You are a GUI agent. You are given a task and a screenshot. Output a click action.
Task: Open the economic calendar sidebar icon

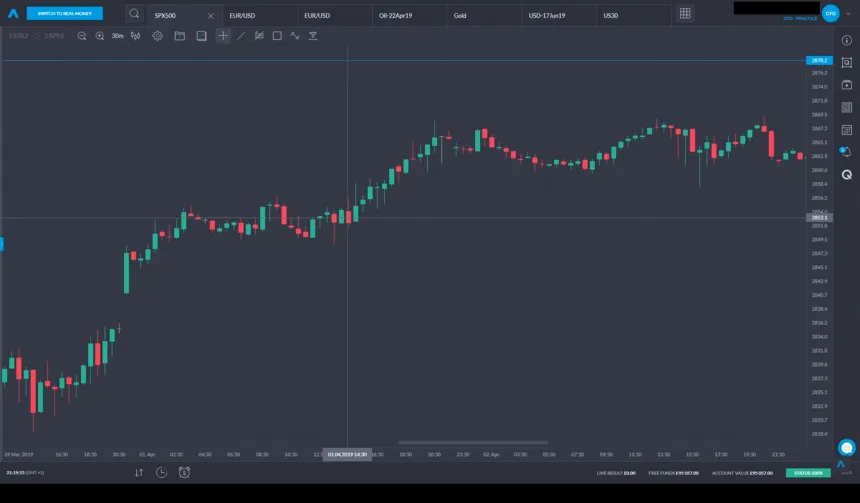[847, 130]
